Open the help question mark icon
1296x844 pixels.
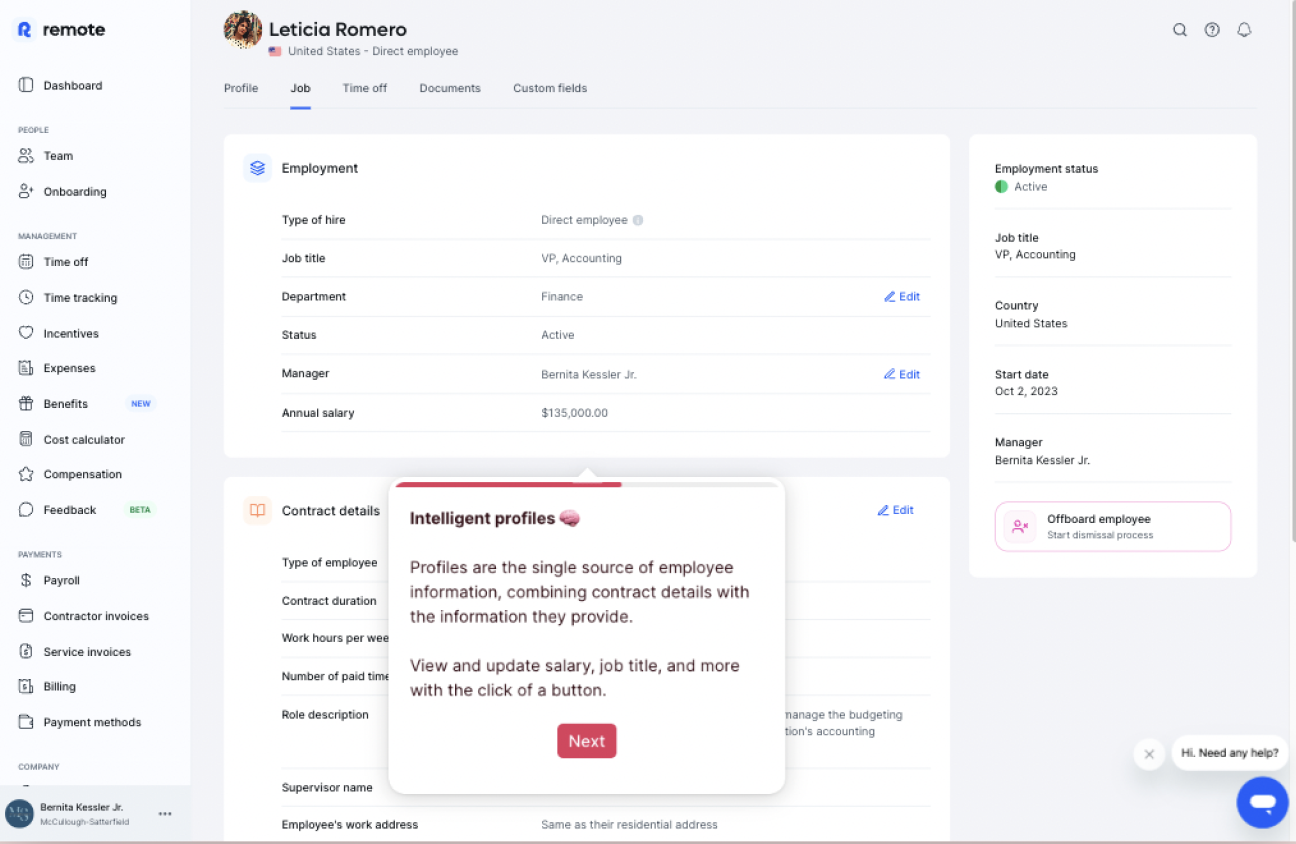1212,30
